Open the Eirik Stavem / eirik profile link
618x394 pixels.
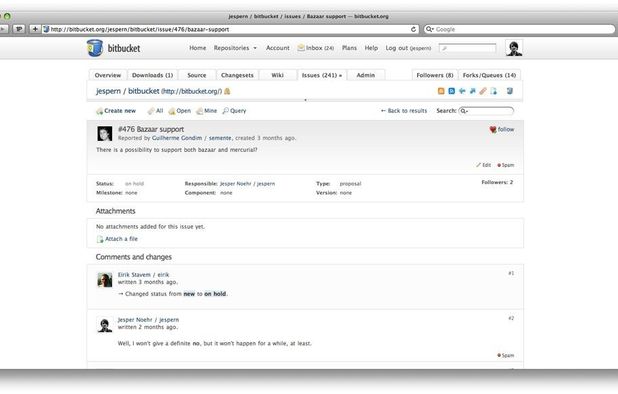pos(143,275)
